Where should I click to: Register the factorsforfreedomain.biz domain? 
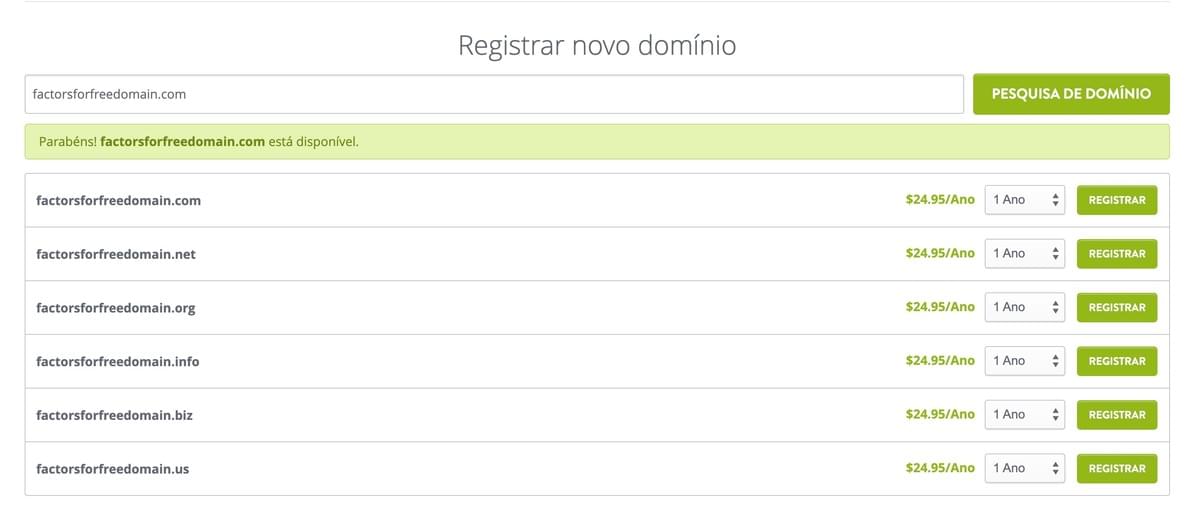tap(1116, 414)
